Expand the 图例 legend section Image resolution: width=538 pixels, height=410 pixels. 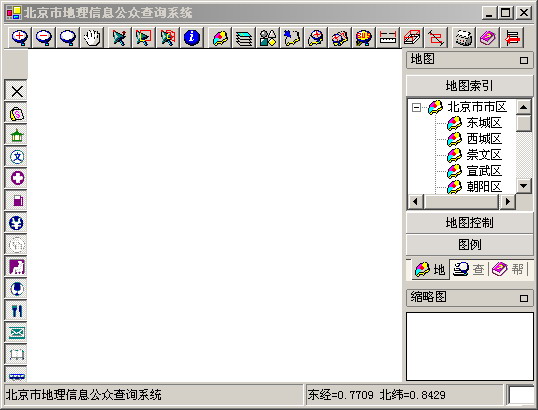point(469,245)
